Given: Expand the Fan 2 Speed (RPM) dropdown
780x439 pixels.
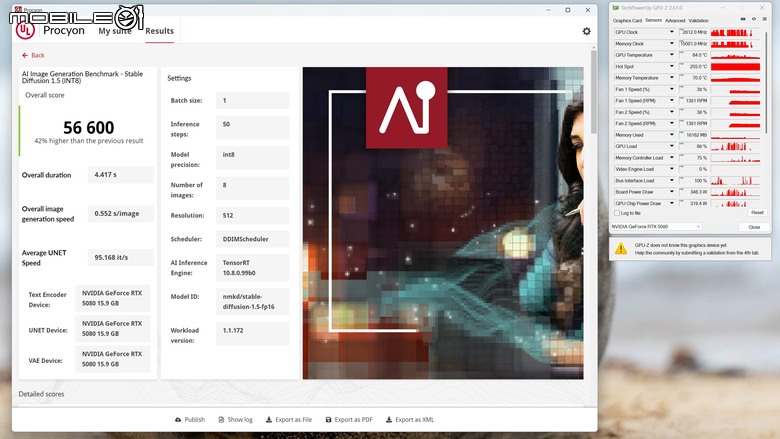Looking at the screenshot, I should [x=672, y=124].
